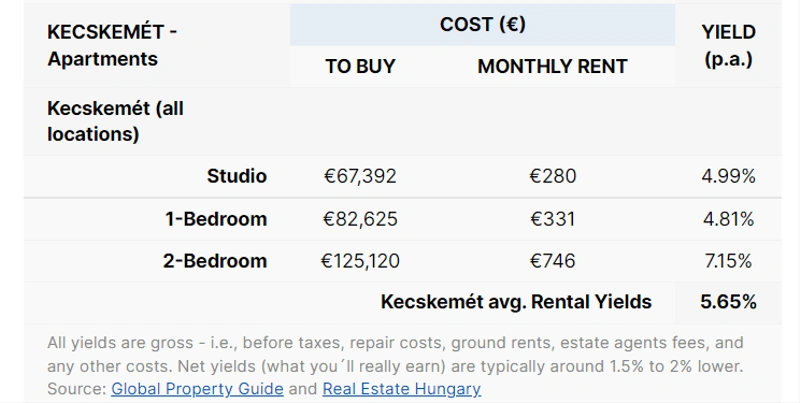Click the Studio row label

237,176
